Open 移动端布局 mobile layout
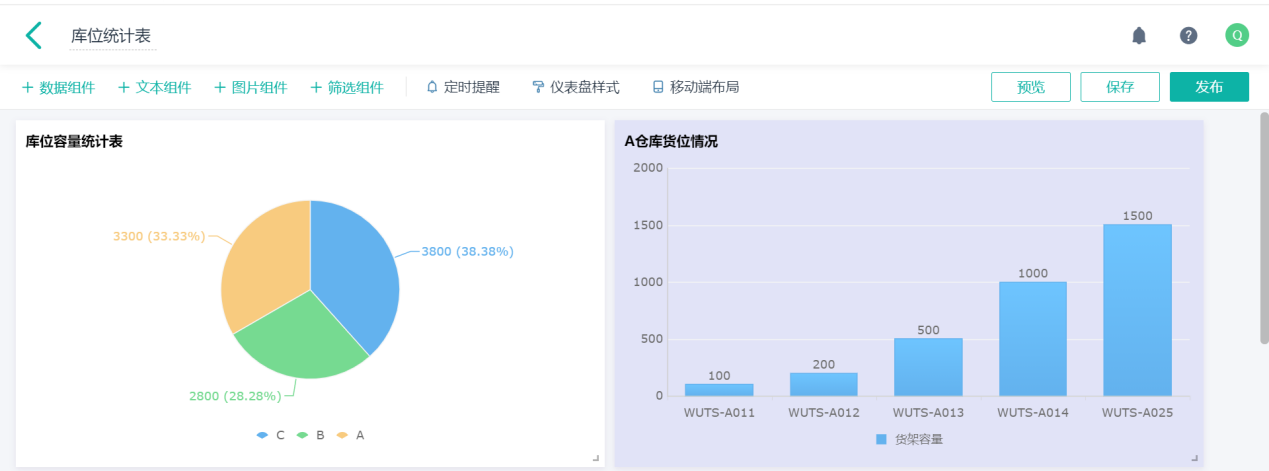The height and width of the screenshot is (471, 1269). click(x=695, y=87)
